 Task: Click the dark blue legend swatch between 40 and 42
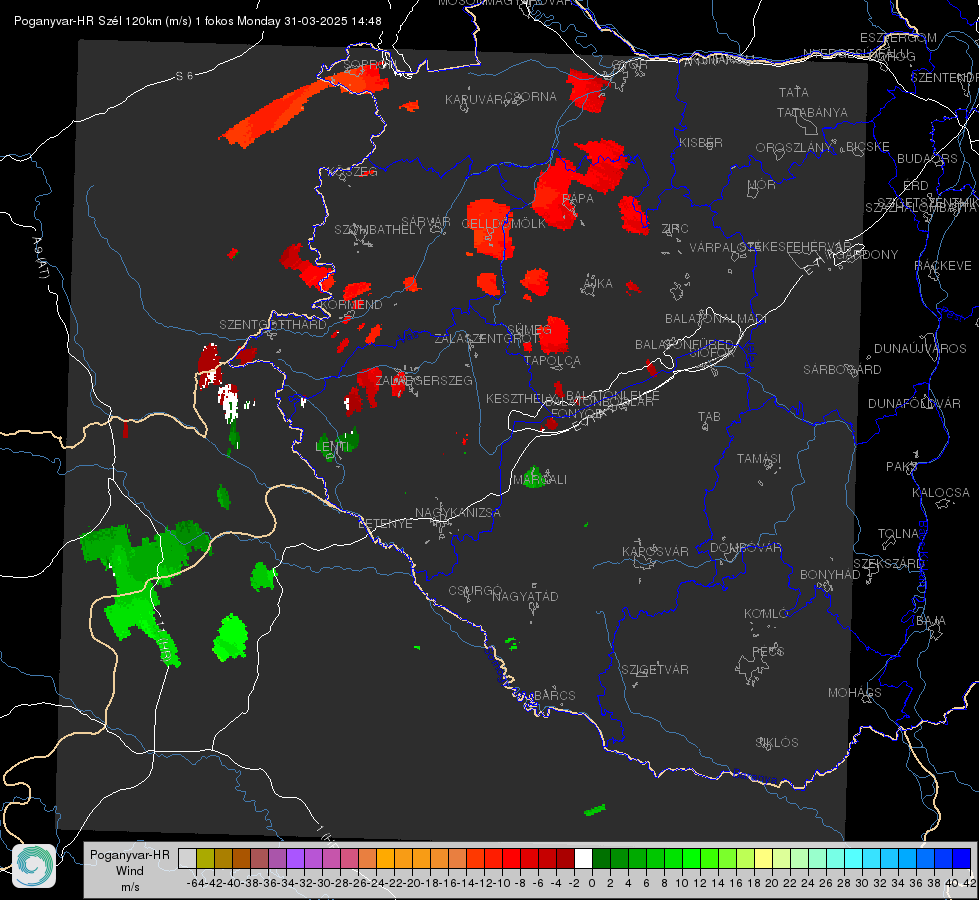962,858
